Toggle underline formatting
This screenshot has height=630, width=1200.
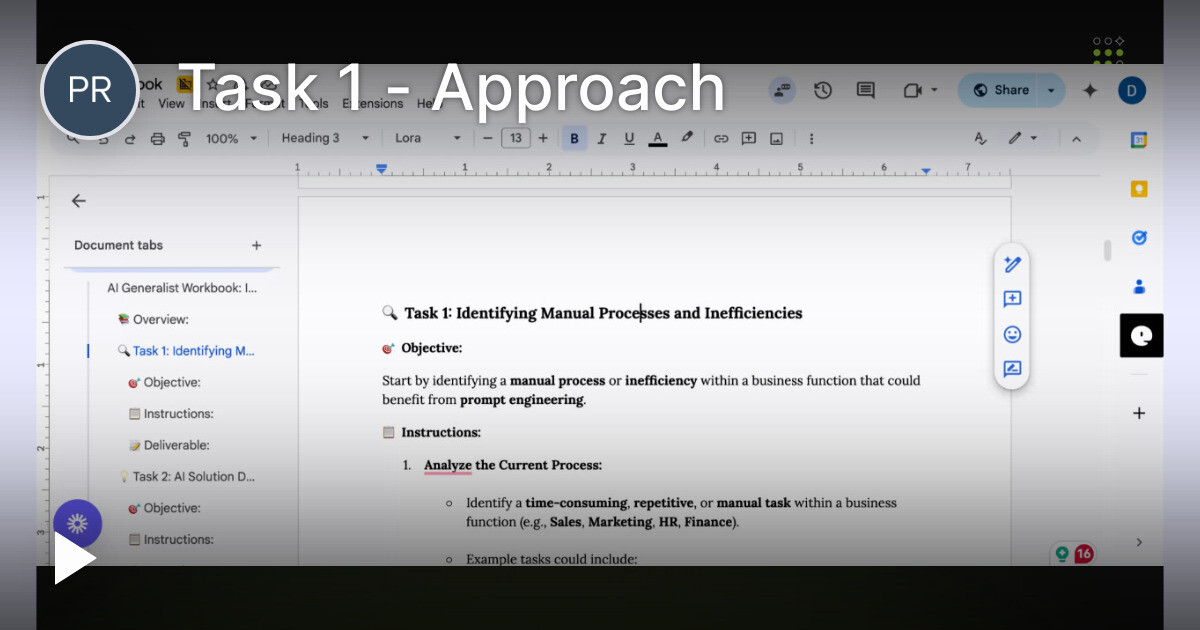point(629,138)
